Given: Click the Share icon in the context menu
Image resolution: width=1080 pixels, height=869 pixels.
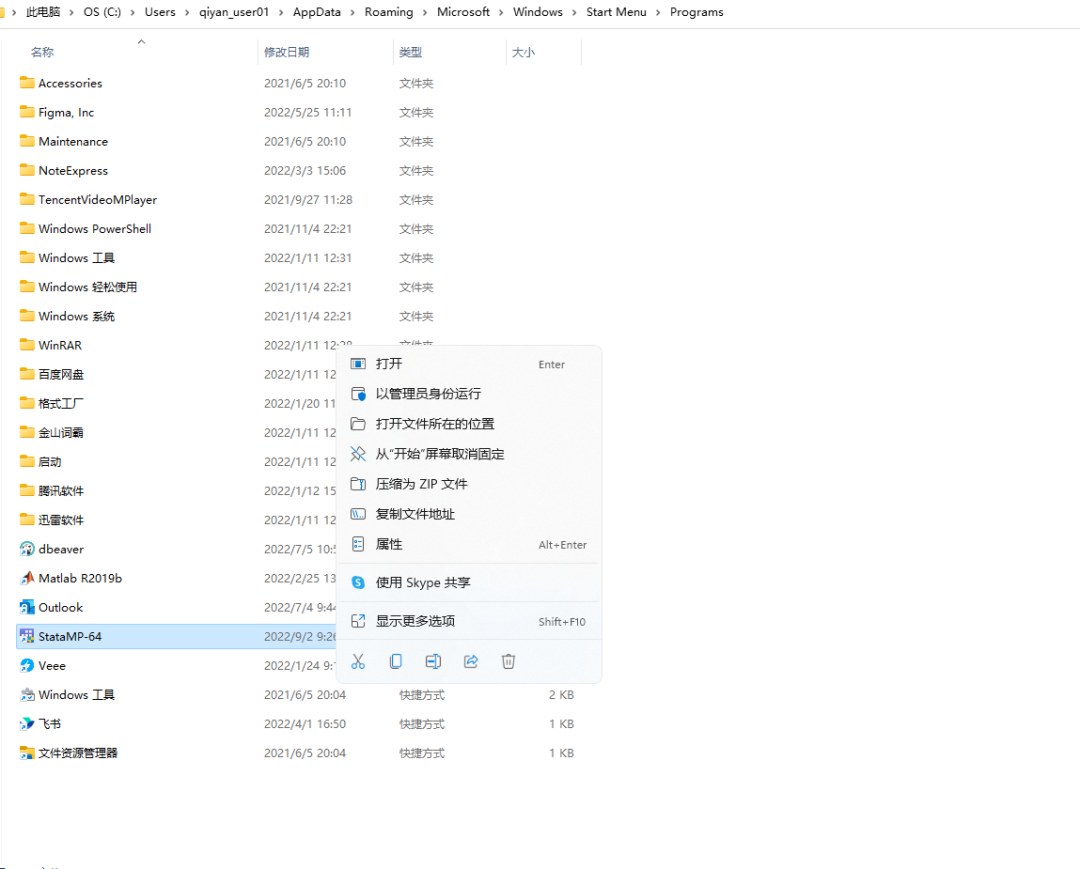Looking at the screenshot, I should pyautogui.click(x=470, y=661).
